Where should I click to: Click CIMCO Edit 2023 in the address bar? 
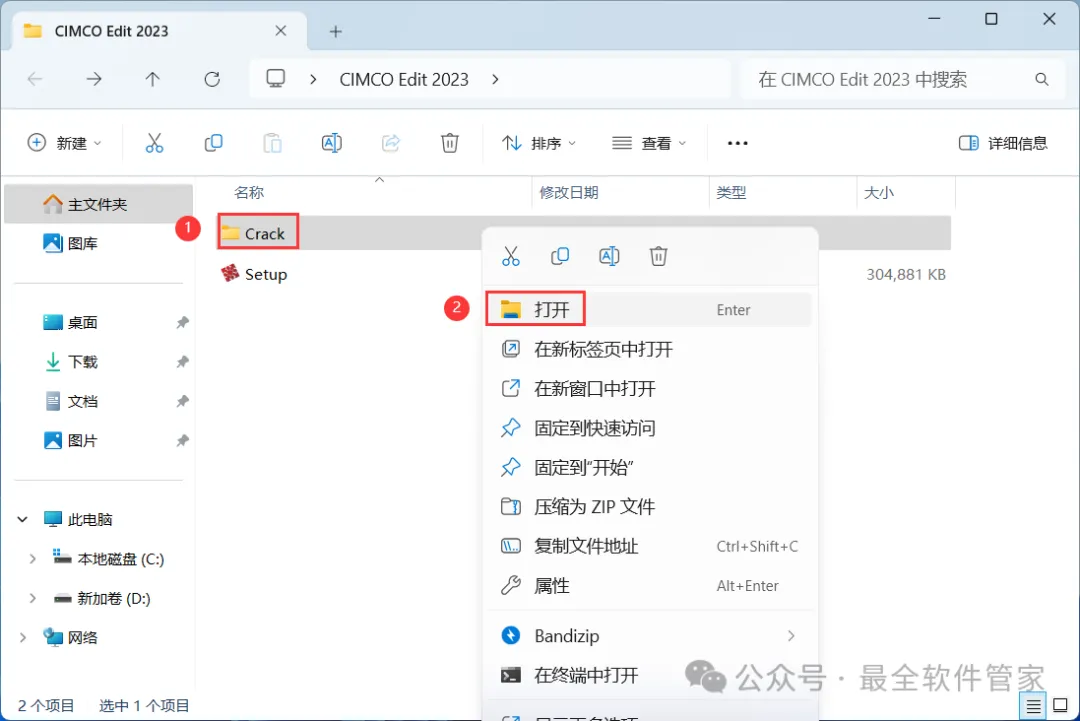point(404,79)
